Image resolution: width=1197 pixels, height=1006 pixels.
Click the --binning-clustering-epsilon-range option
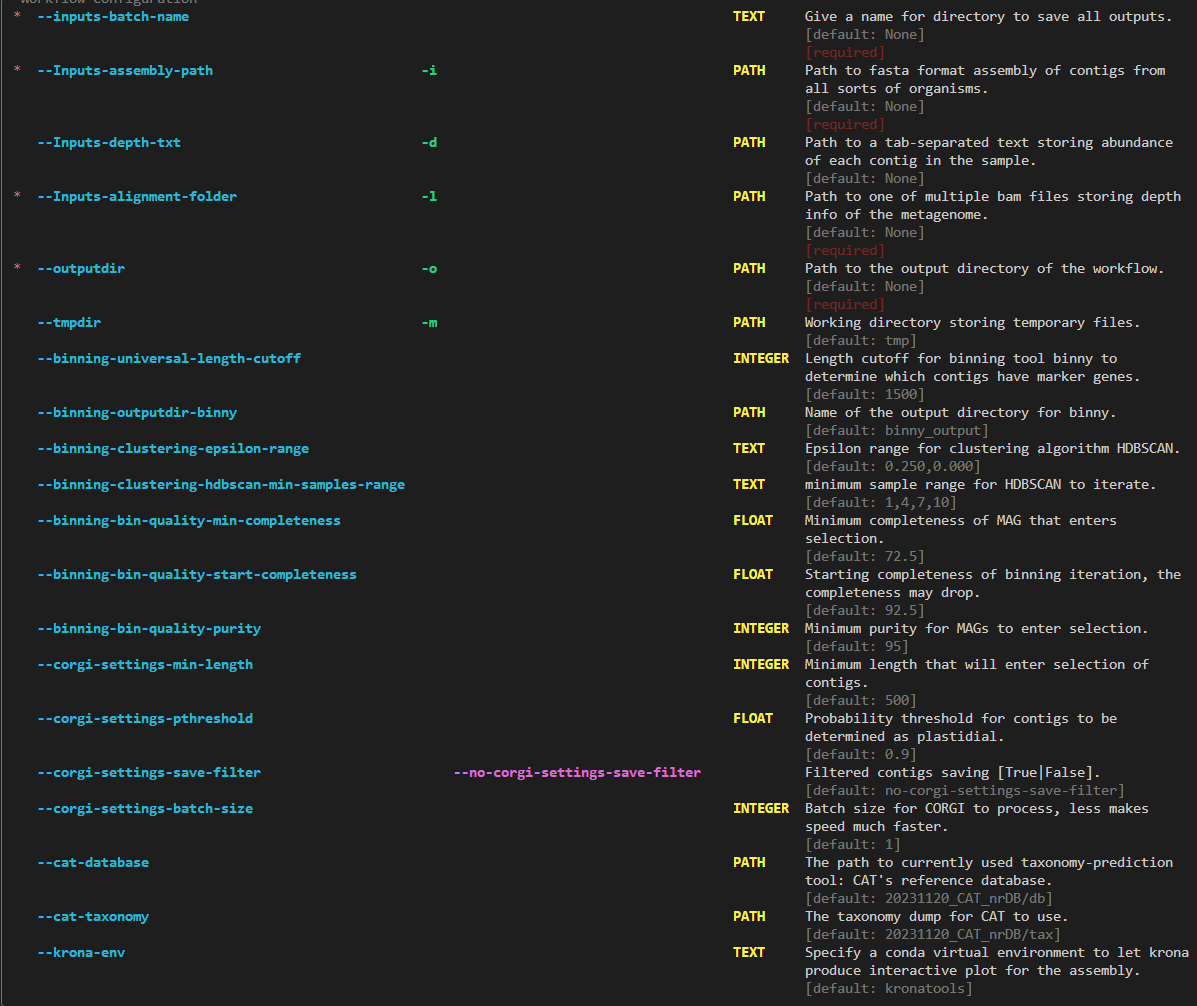coord(173,449)
